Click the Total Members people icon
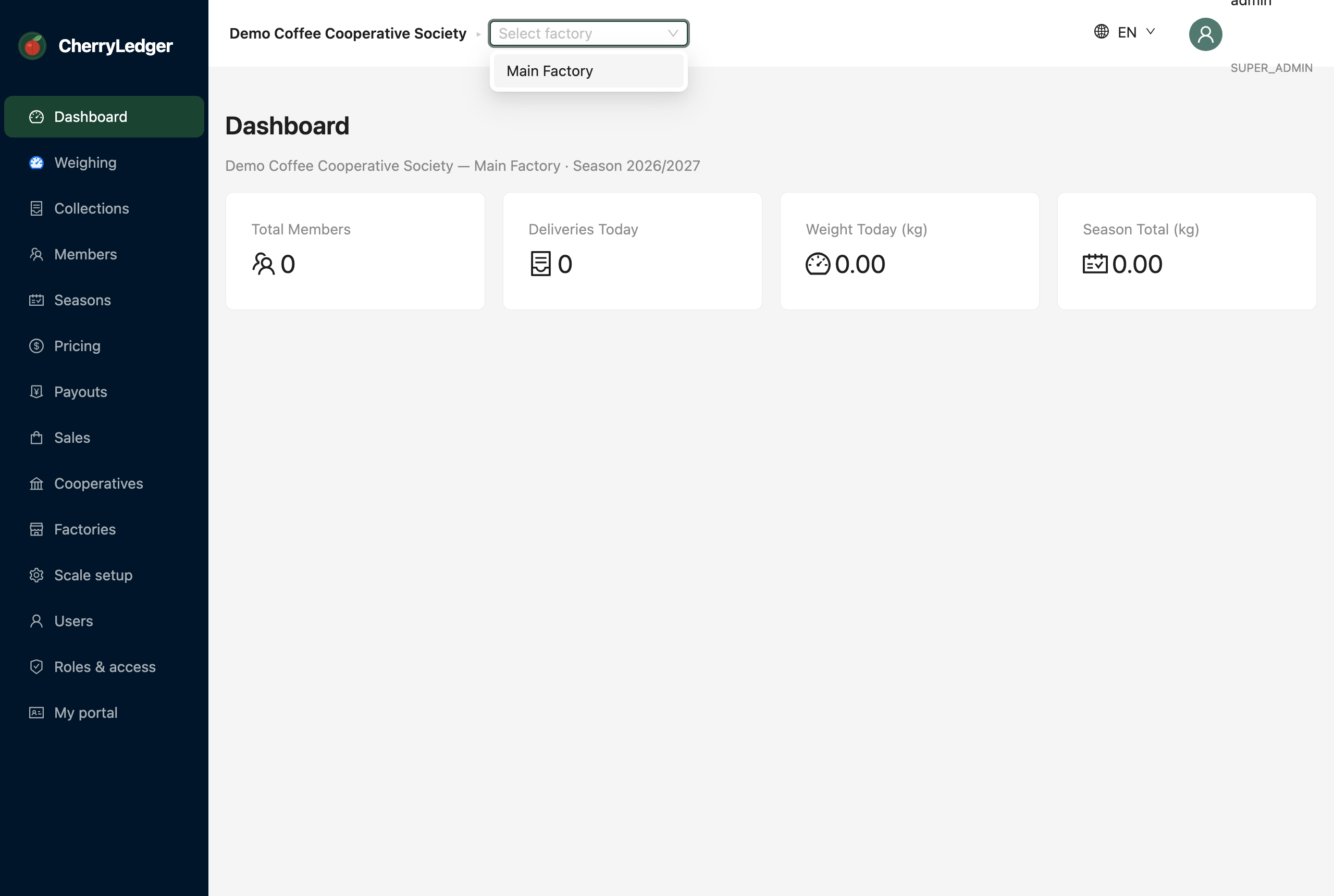The height and width of the screenshot is (896, 1334). [x=264, y=264]
